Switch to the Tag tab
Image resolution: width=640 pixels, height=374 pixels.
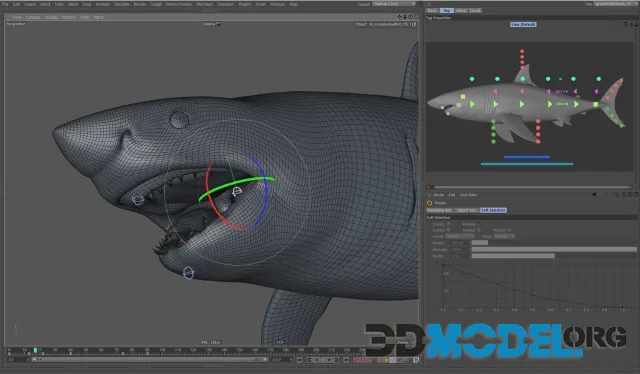[x=446, y=11]
